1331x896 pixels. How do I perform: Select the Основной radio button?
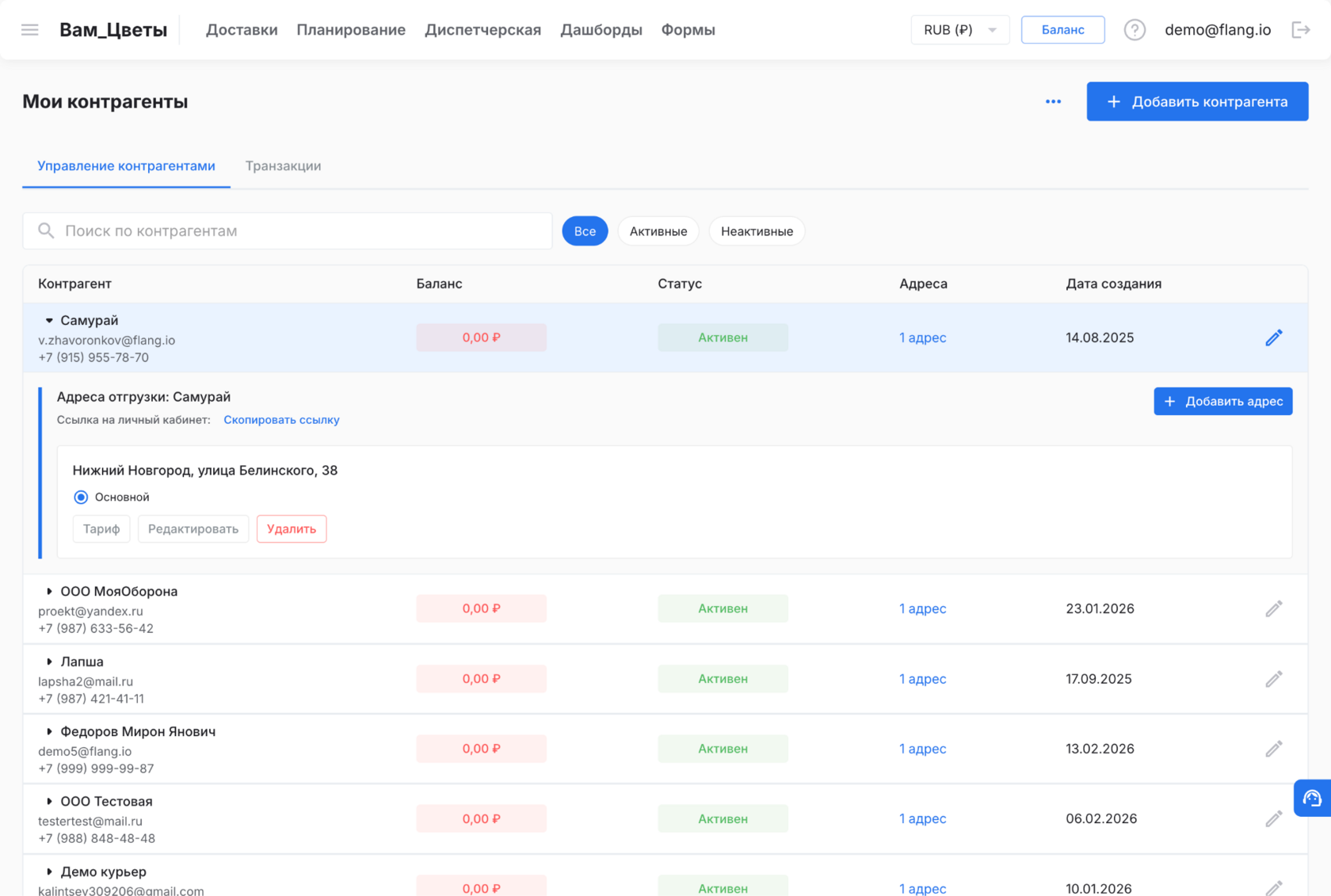81,497
